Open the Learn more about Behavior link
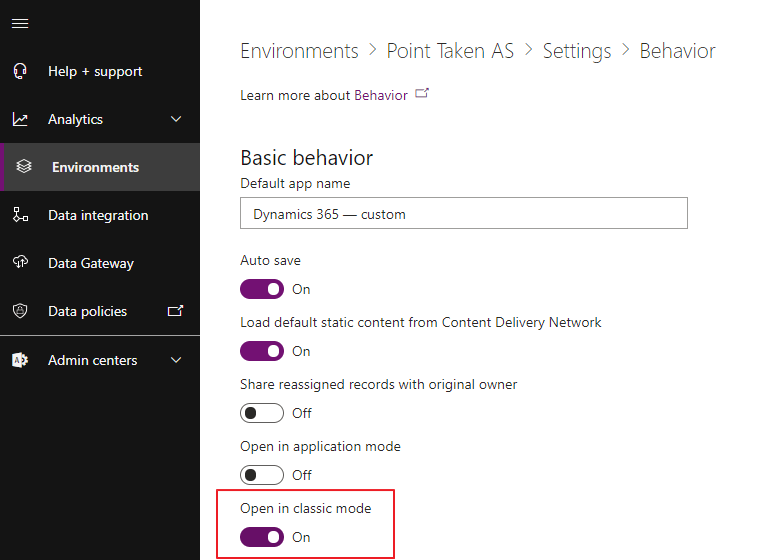This screenshot has width=764, height=560. click(x=381, y=95)
